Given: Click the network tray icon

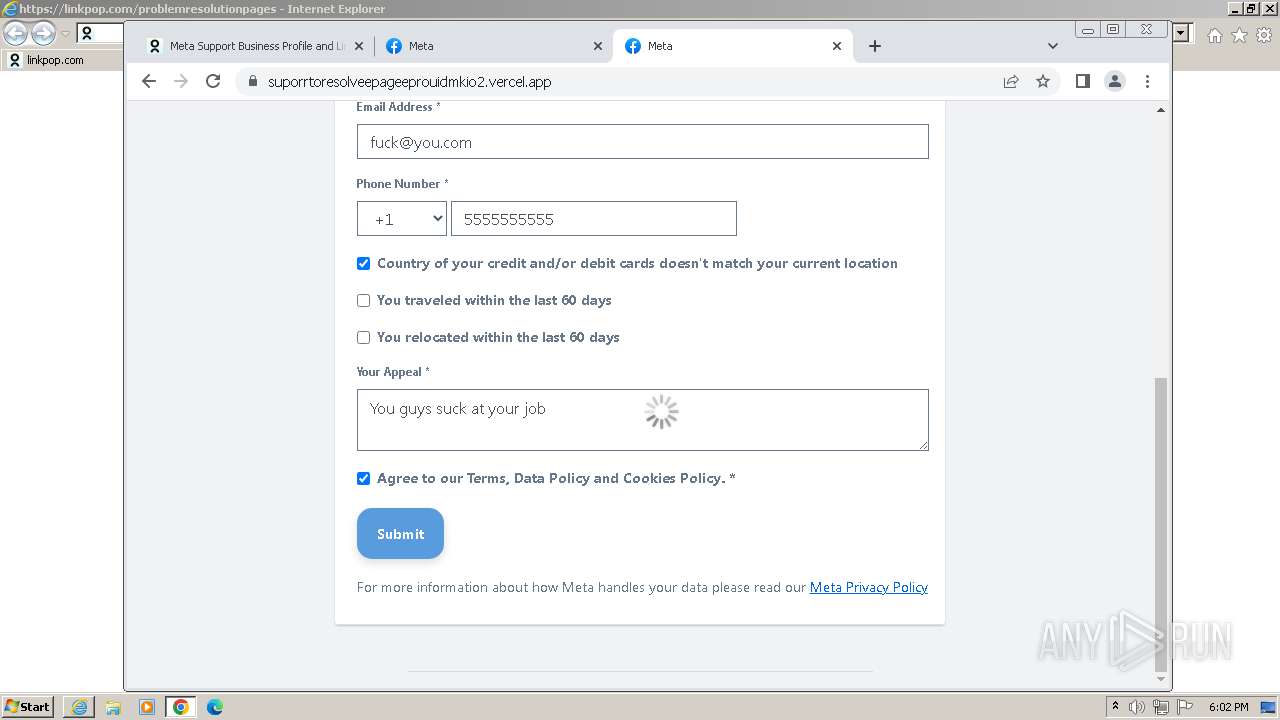Looking at the screenshot, I should click(x=1160, y=707).
